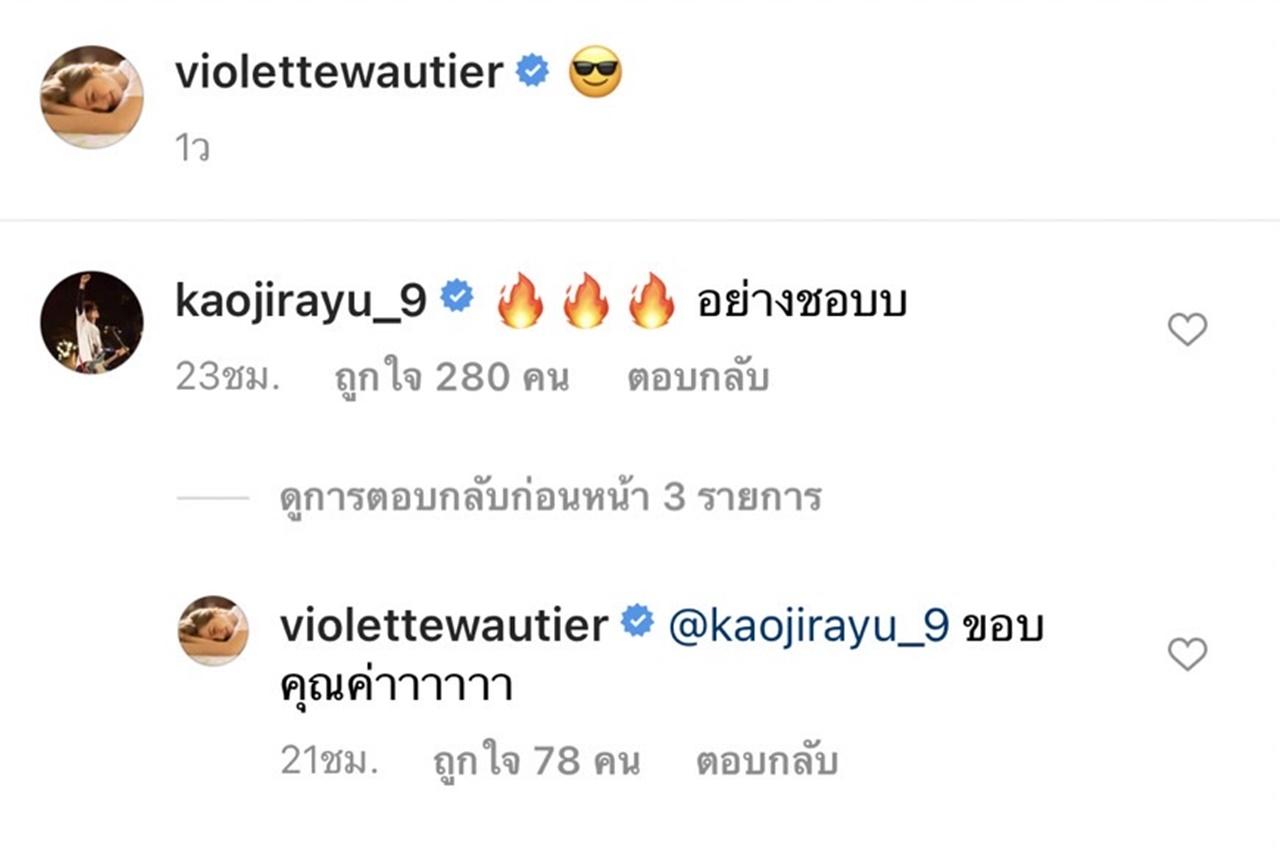Expand the 3 previous replies (ดูการตอบกลับก่อนหน้า)

click(x=550, y=497)
